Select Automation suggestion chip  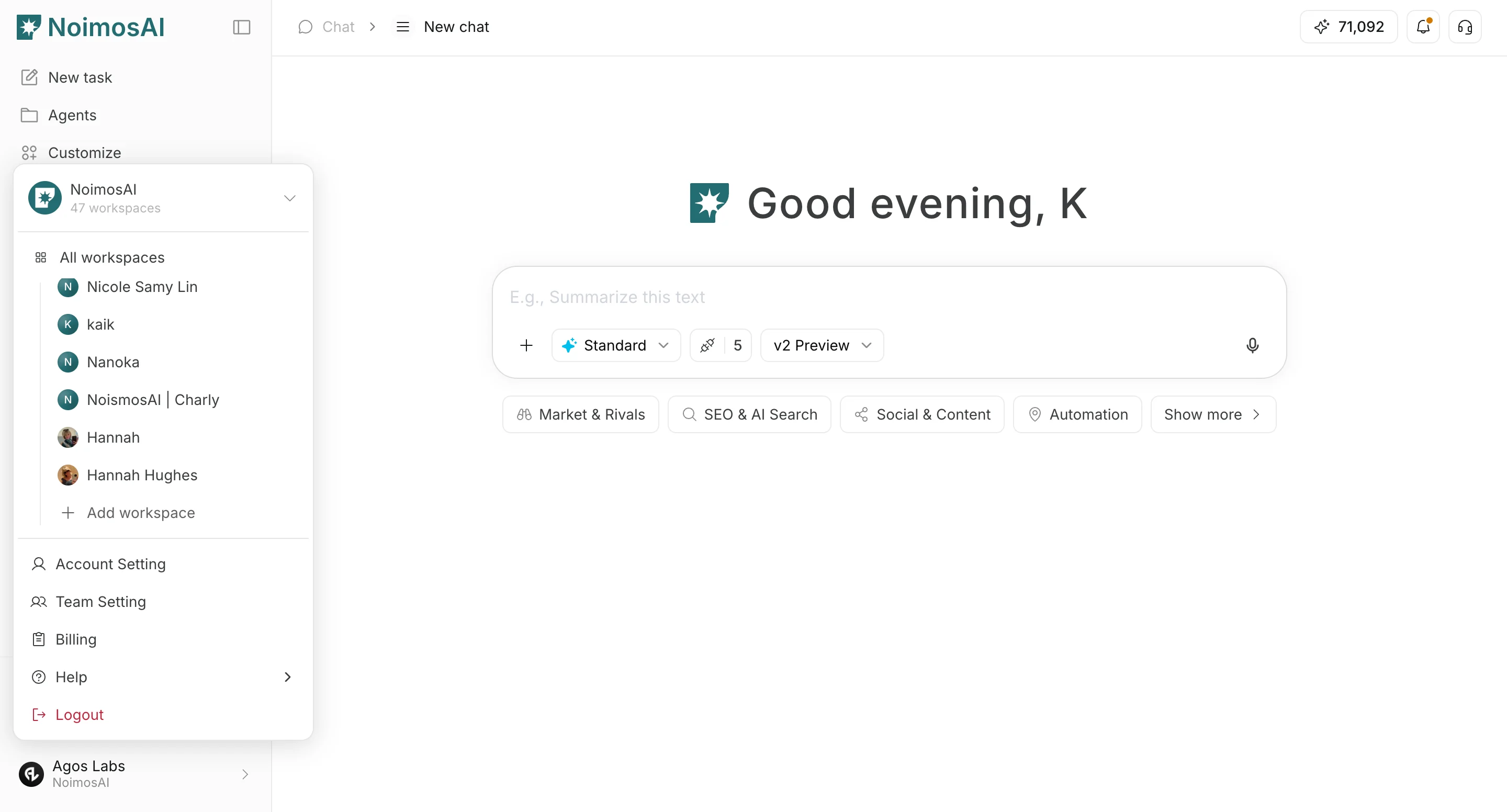click(x=1077, y=414)
